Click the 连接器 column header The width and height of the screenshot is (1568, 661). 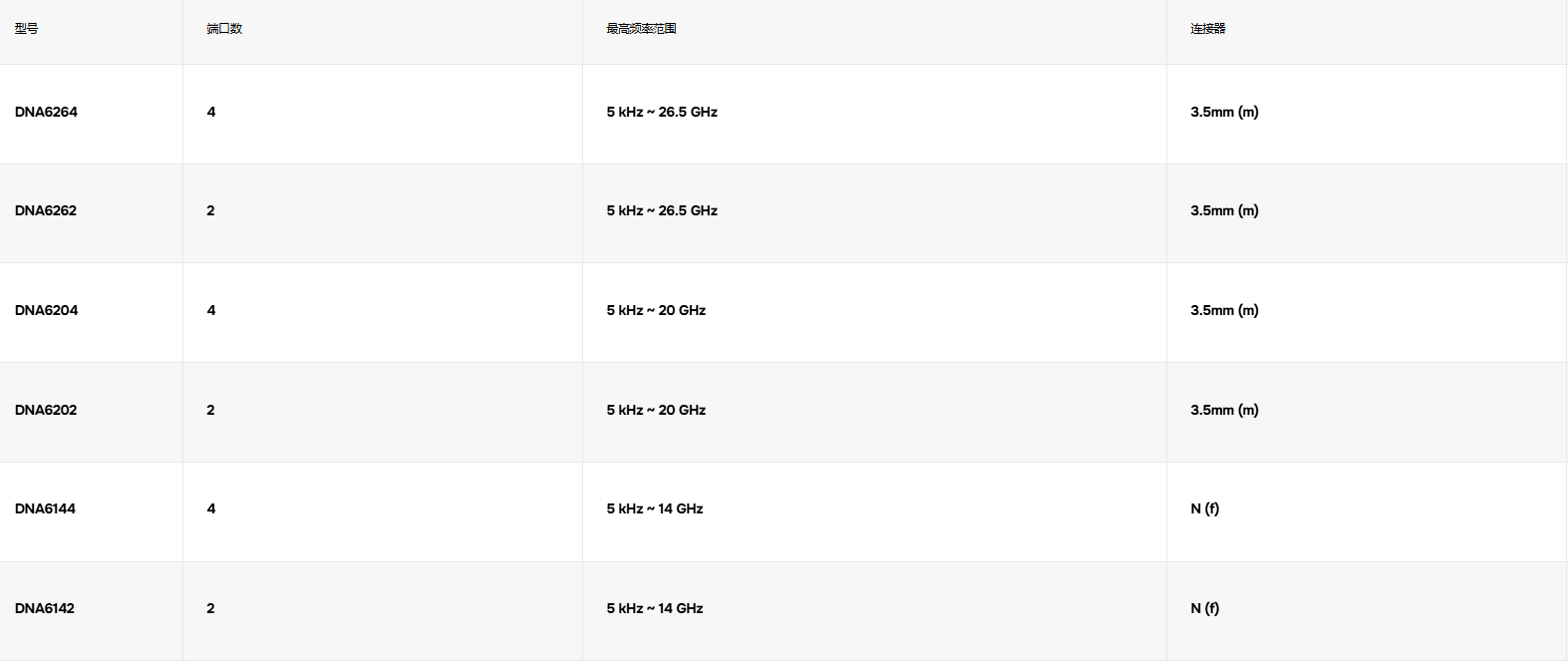1207,29
